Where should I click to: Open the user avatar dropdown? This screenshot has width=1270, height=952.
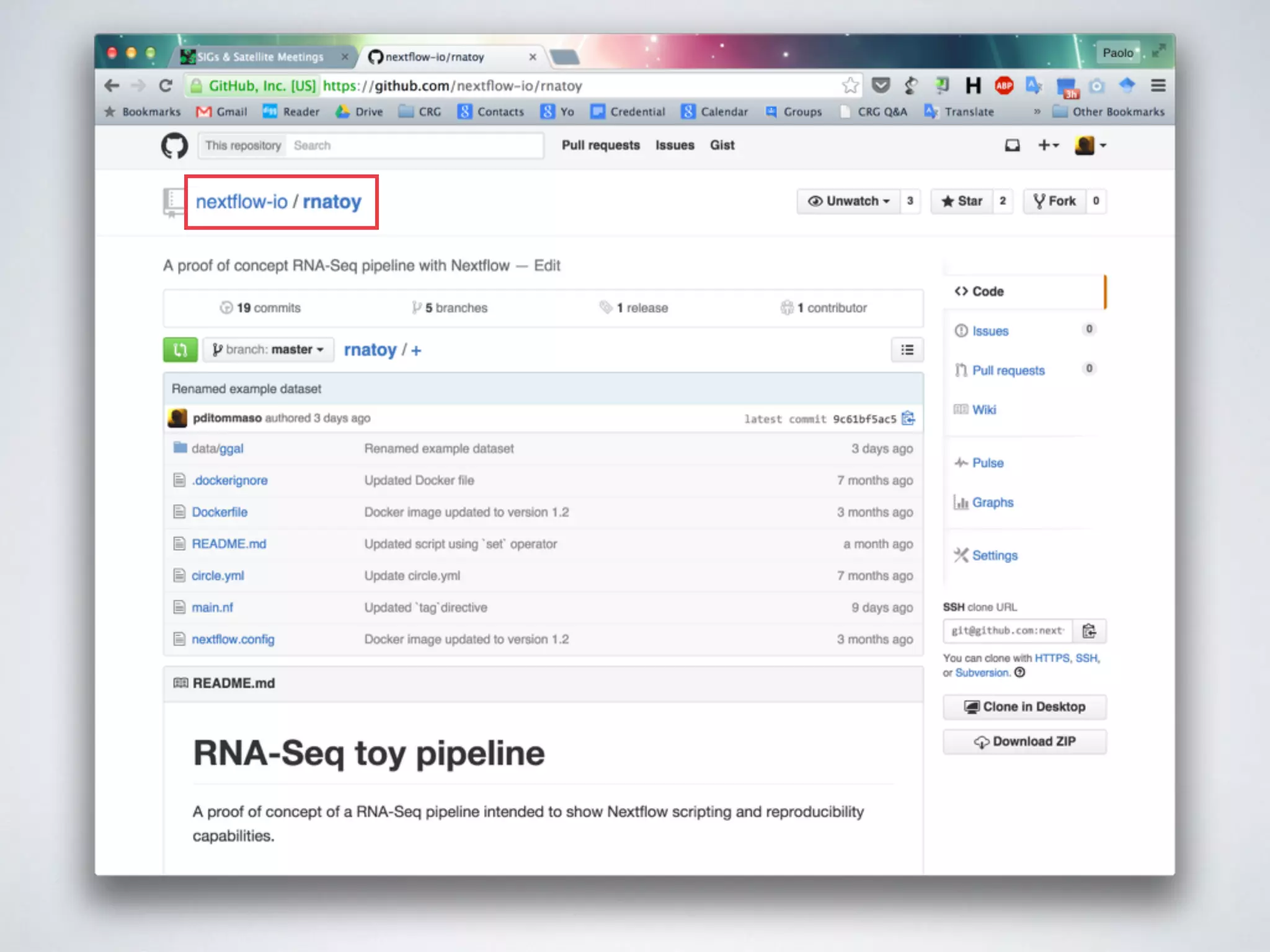1091,146
